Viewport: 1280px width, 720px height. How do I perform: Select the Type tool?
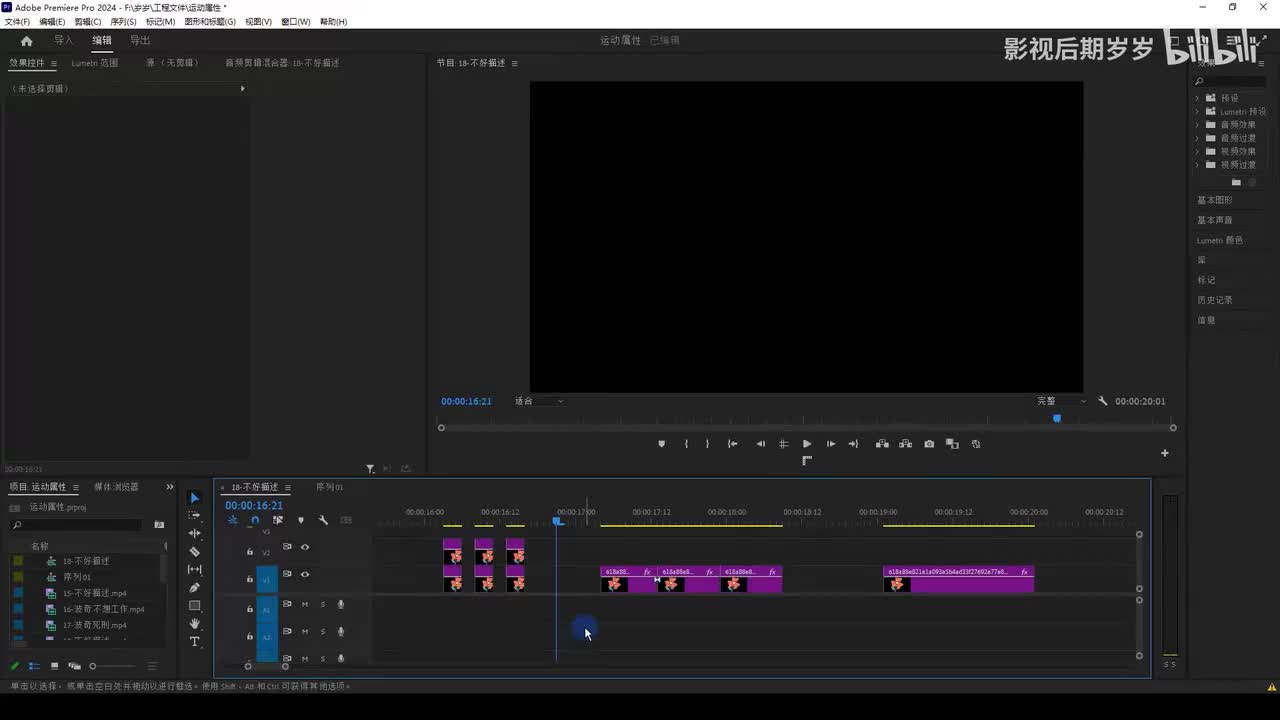coord(195,641)
